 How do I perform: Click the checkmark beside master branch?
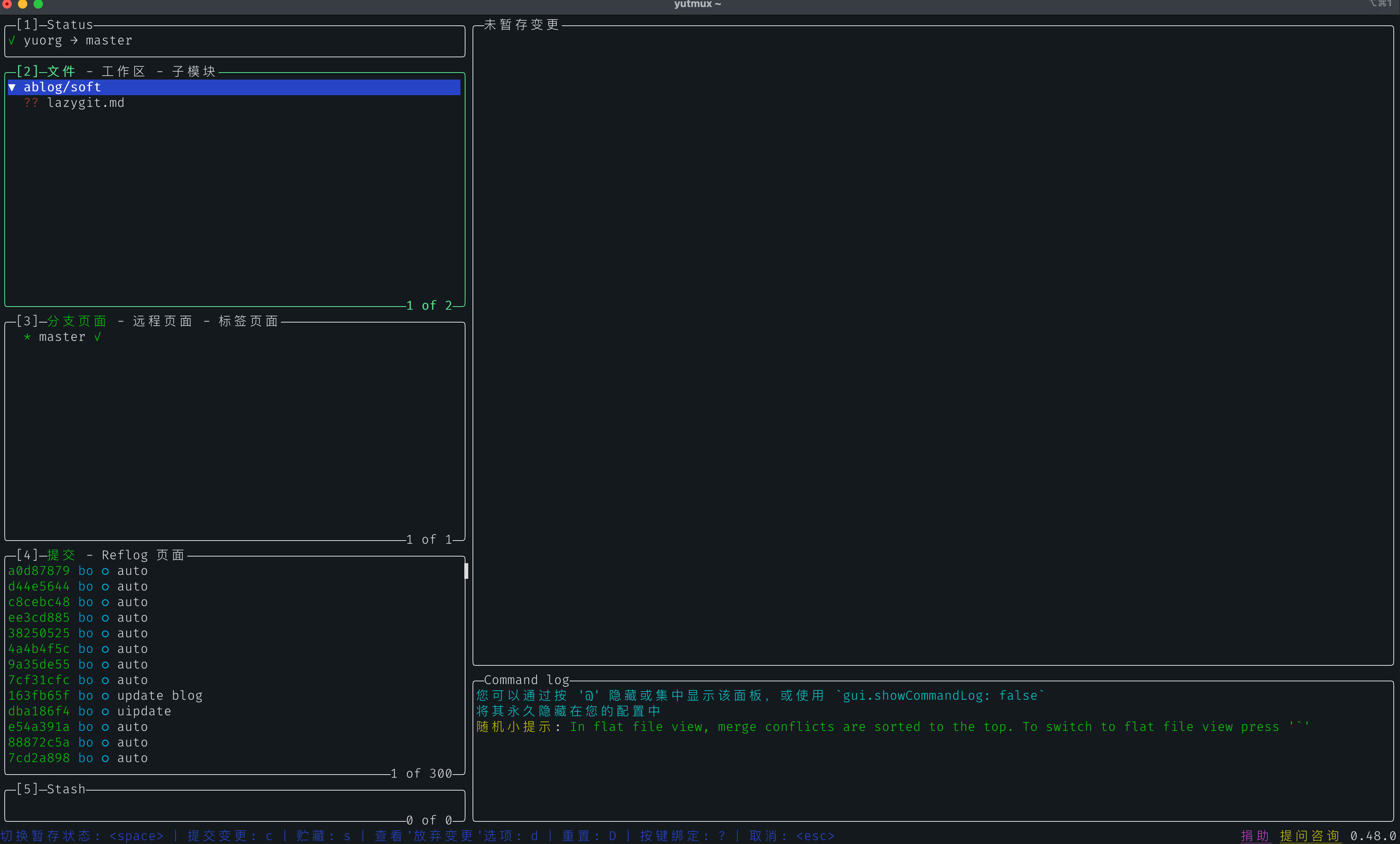pyautogui.click(x=98, y=337)
